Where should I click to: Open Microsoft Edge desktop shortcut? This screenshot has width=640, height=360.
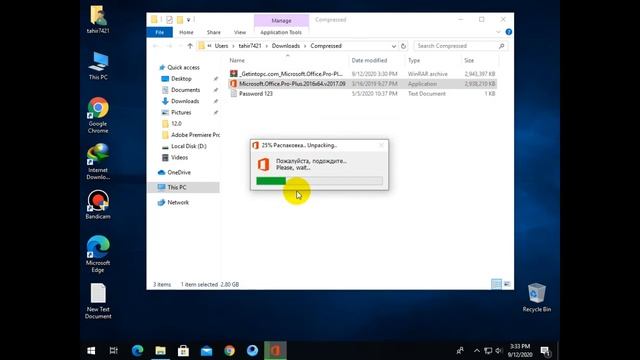coord(98,254)
